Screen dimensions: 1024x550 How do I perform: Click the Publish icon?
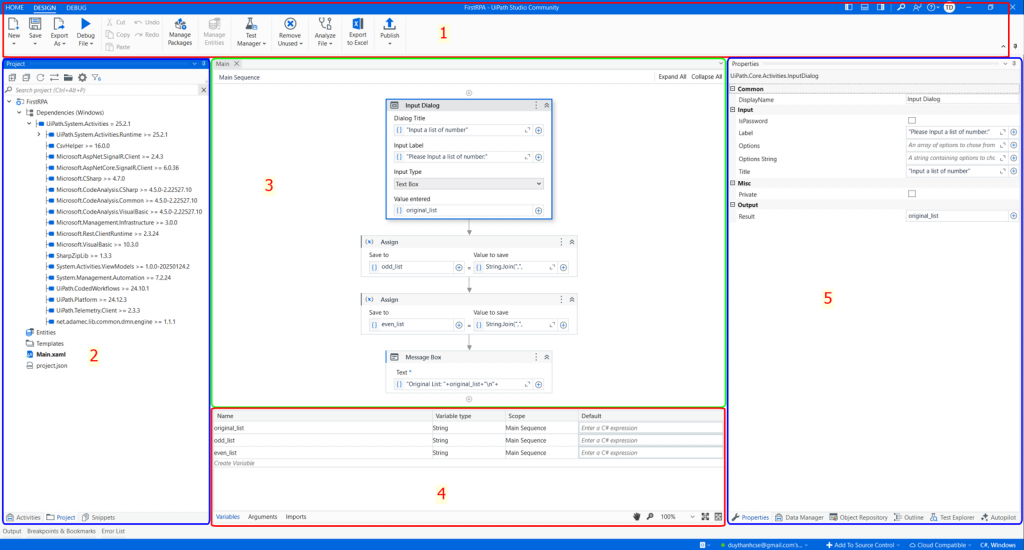[x=389, y=24]
